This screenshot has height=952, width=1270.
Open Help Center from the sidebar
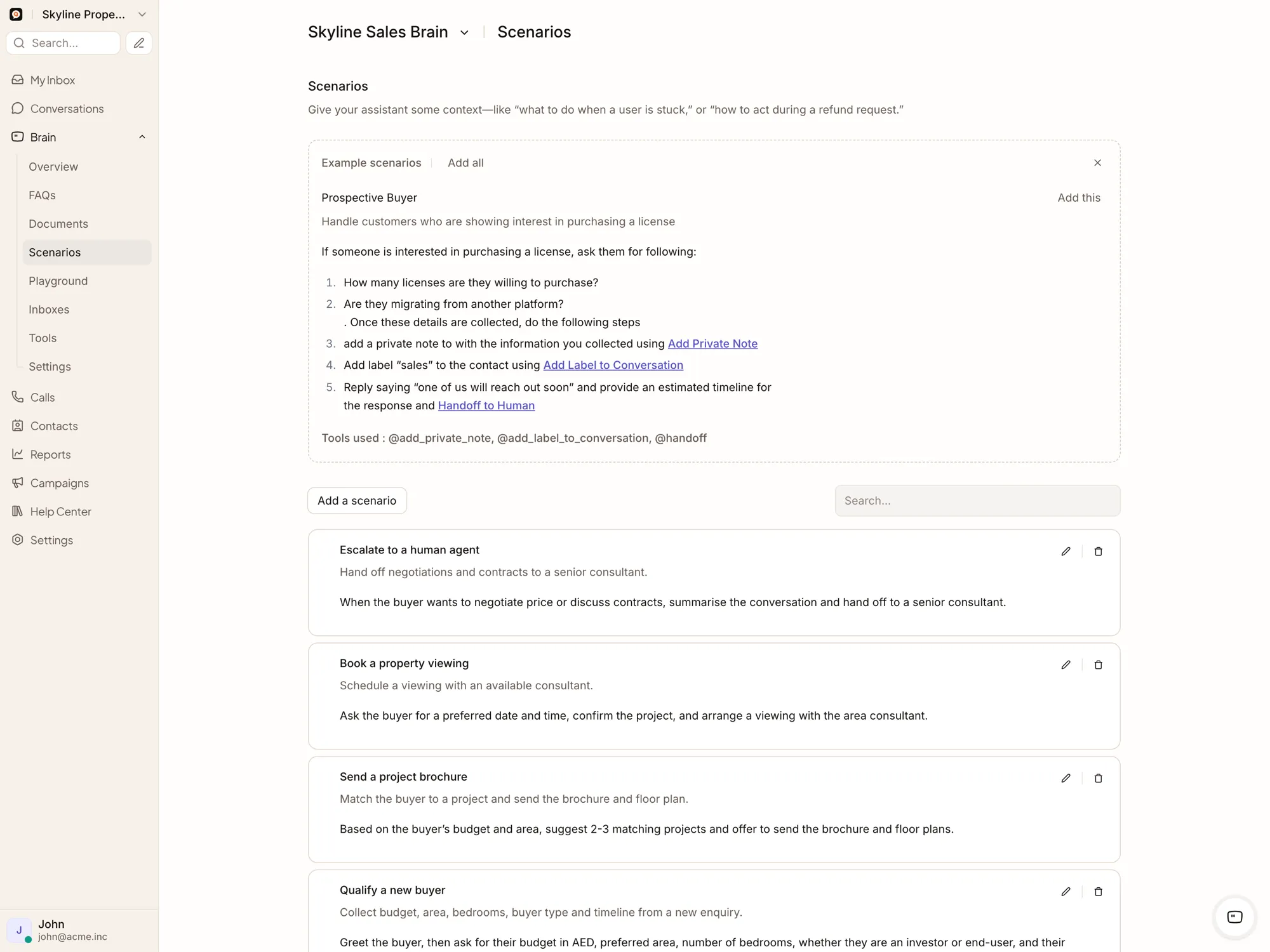pyautogui.click(x=61, y=512)
